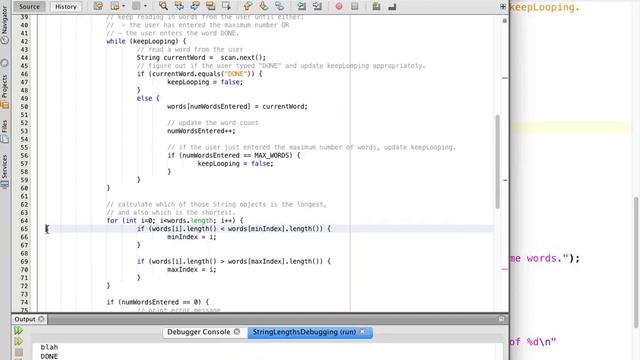Jump to the next search occurrence

coord(195,6)
